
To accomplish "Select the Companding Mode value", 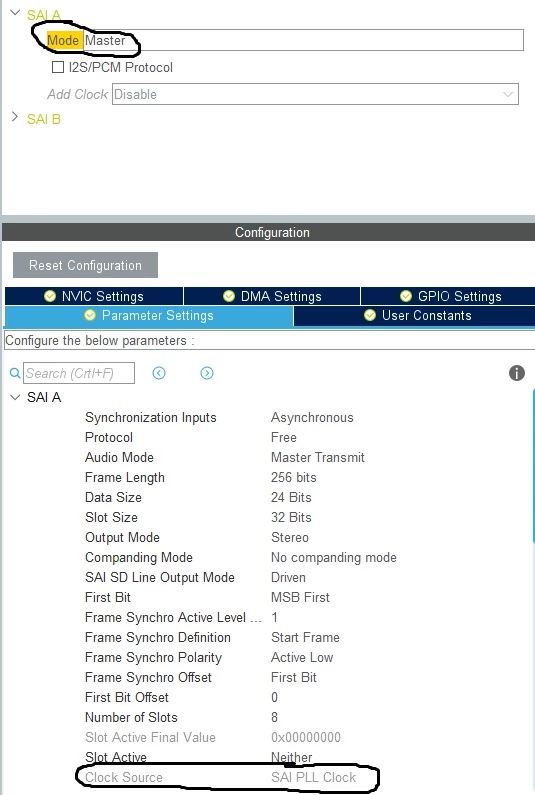I will (334, 557).
